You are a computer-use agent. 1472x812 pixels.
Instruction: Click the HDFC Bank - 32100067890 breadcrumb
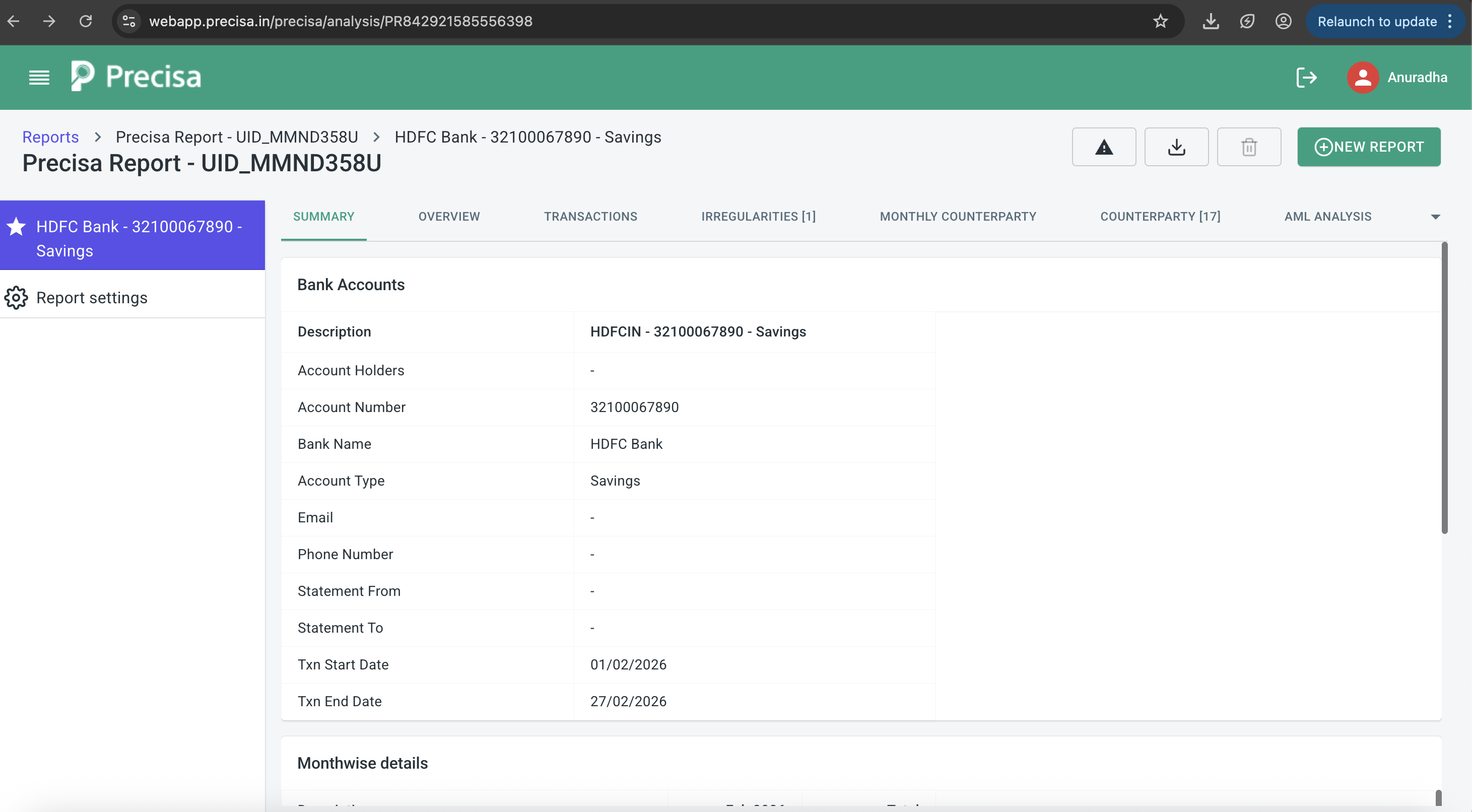[527, 137]
